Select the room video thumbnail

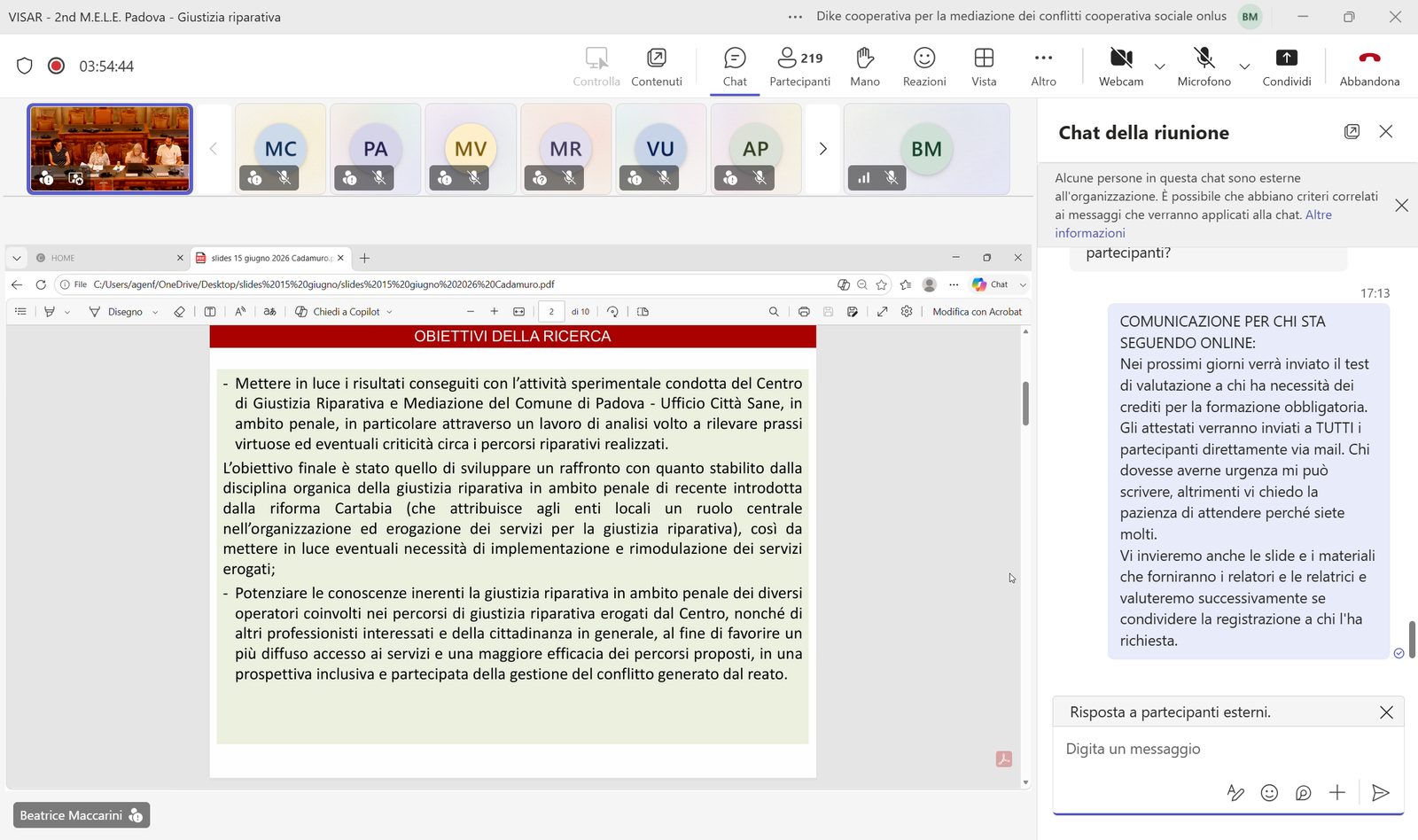click(x=110, y=149)
